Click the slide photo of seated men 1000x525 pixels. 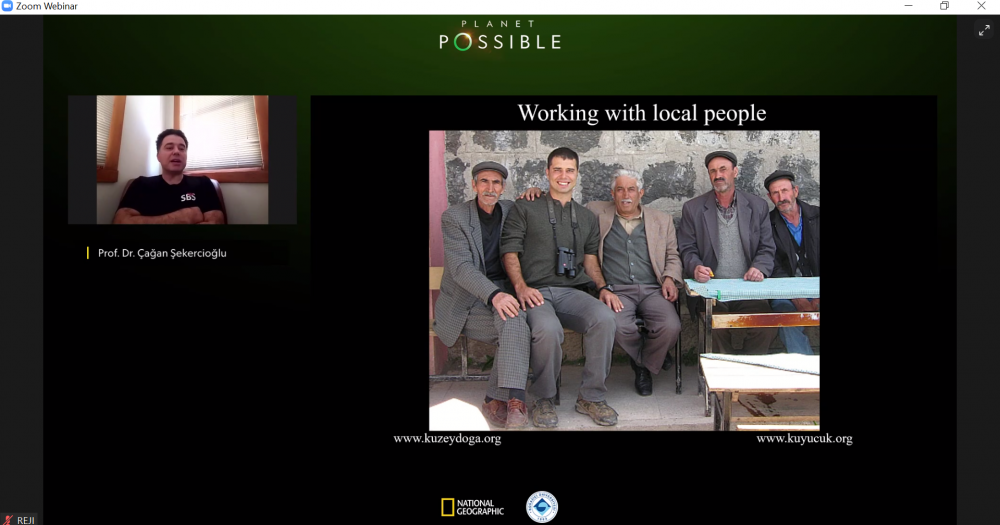(624, 280)
